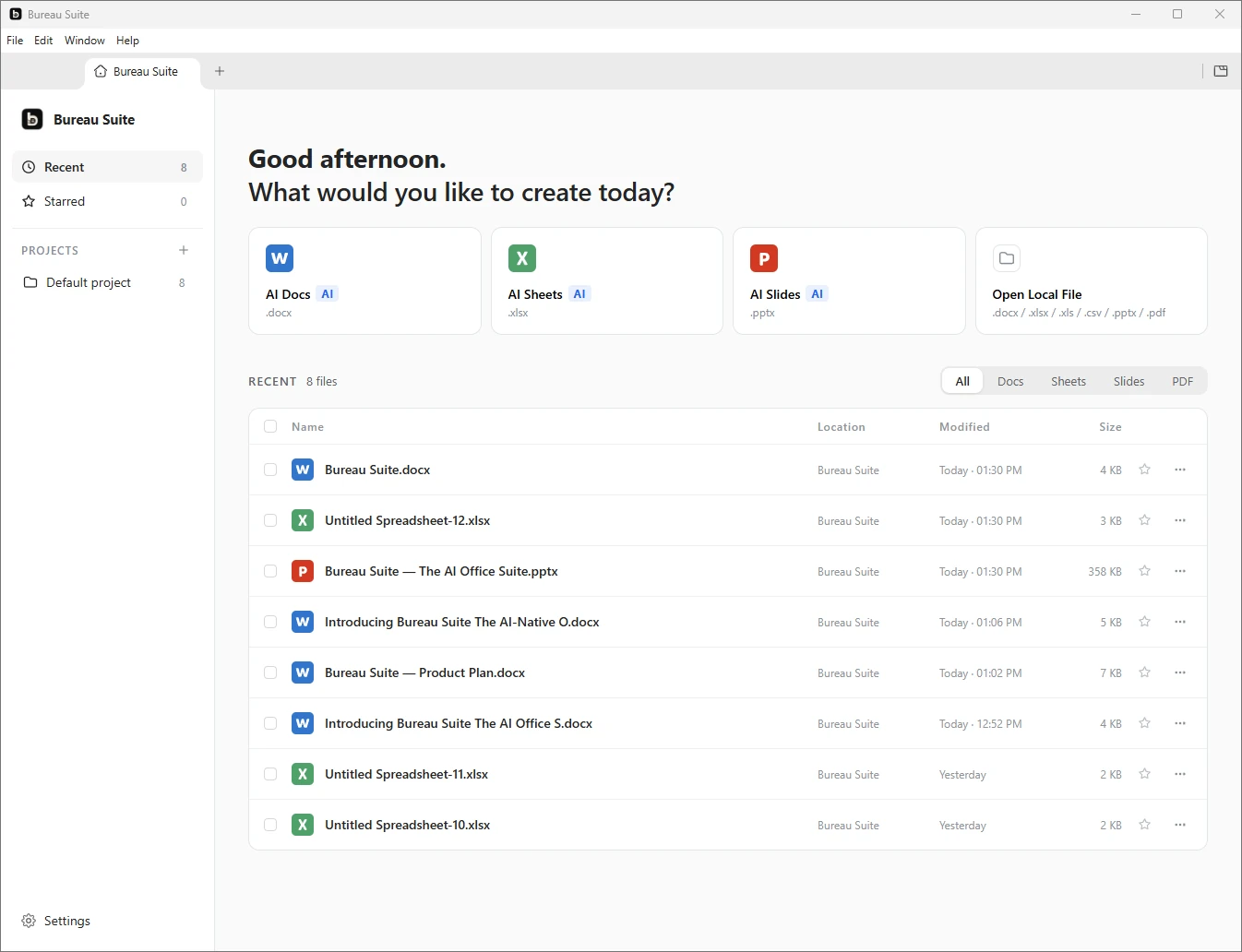Show more options for Untitled Spreadsheet-10.xlsx
The width and height of the screenshot is (1242, 952).
[x=1180, y=825]
